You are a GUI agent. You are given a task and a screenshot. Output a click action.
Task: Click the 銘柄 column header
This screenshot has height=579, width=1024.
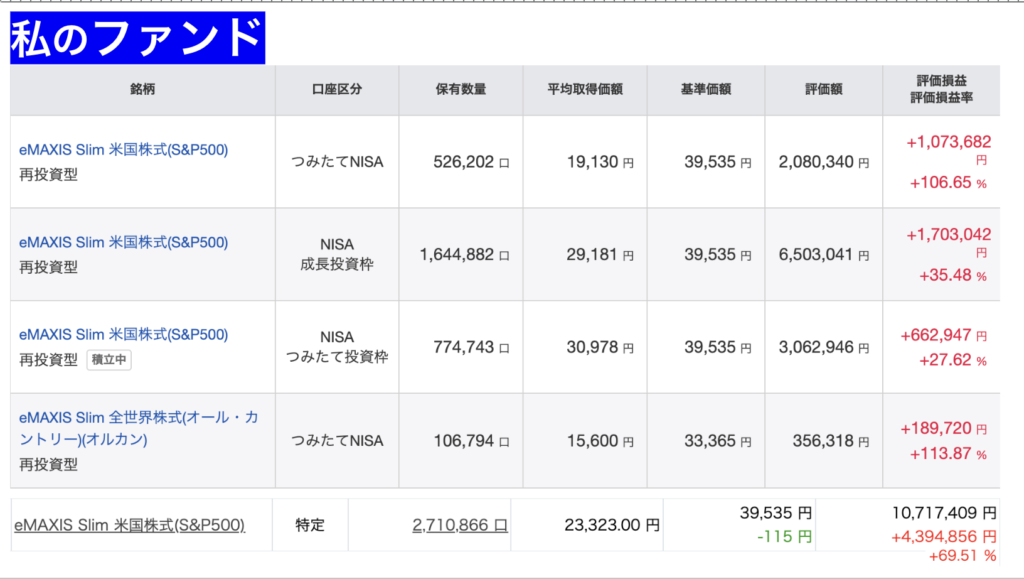142,90
